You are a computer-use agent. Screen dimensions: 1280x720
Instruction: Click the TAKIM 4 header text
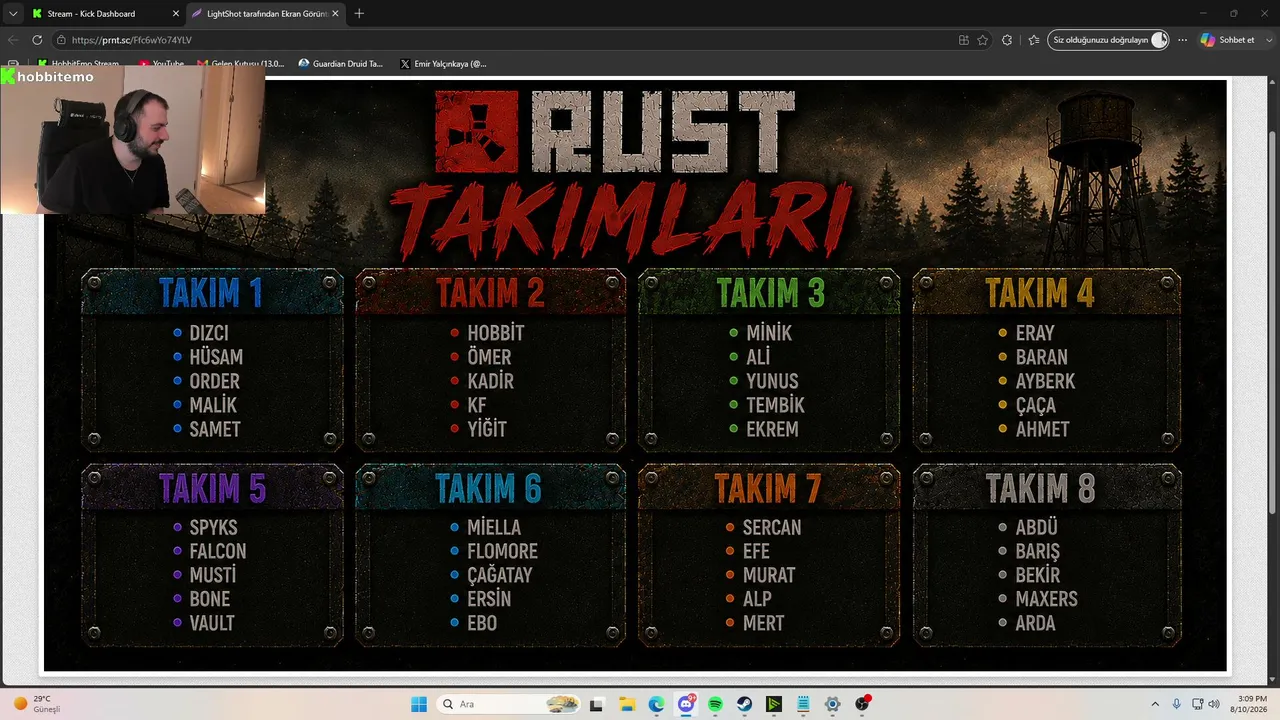pyautogui.click(x=1040, y=293)
